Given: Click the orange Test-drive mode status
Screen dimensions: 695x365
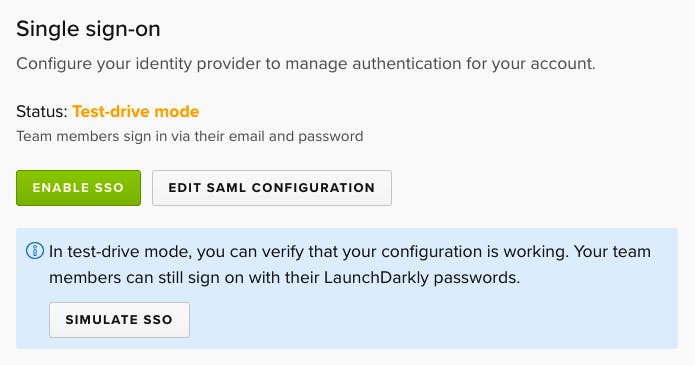Looking at the screenshot, I should pos(136,111).
